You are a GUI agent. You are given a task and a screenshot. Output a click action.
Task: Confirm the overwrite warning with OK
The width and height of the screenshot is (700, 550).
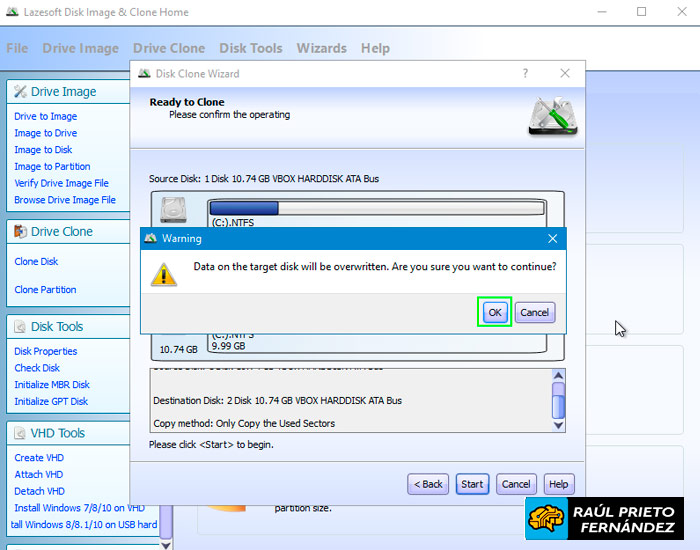coord(494,312)
